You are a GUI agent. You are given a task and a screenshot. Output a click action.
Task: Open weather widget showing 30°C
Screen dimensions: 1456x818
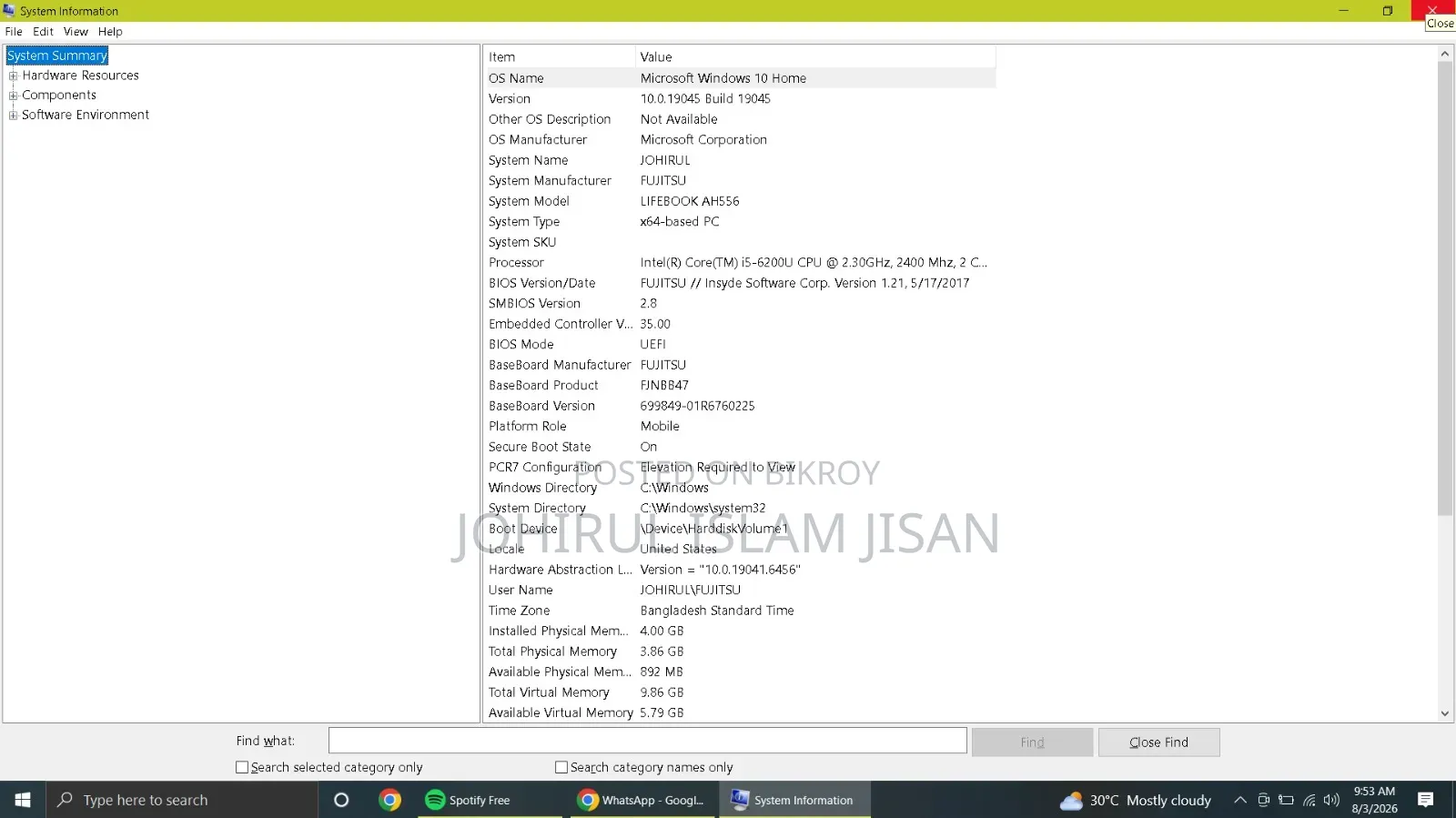pyautogui.click(x=1136, y=800)
